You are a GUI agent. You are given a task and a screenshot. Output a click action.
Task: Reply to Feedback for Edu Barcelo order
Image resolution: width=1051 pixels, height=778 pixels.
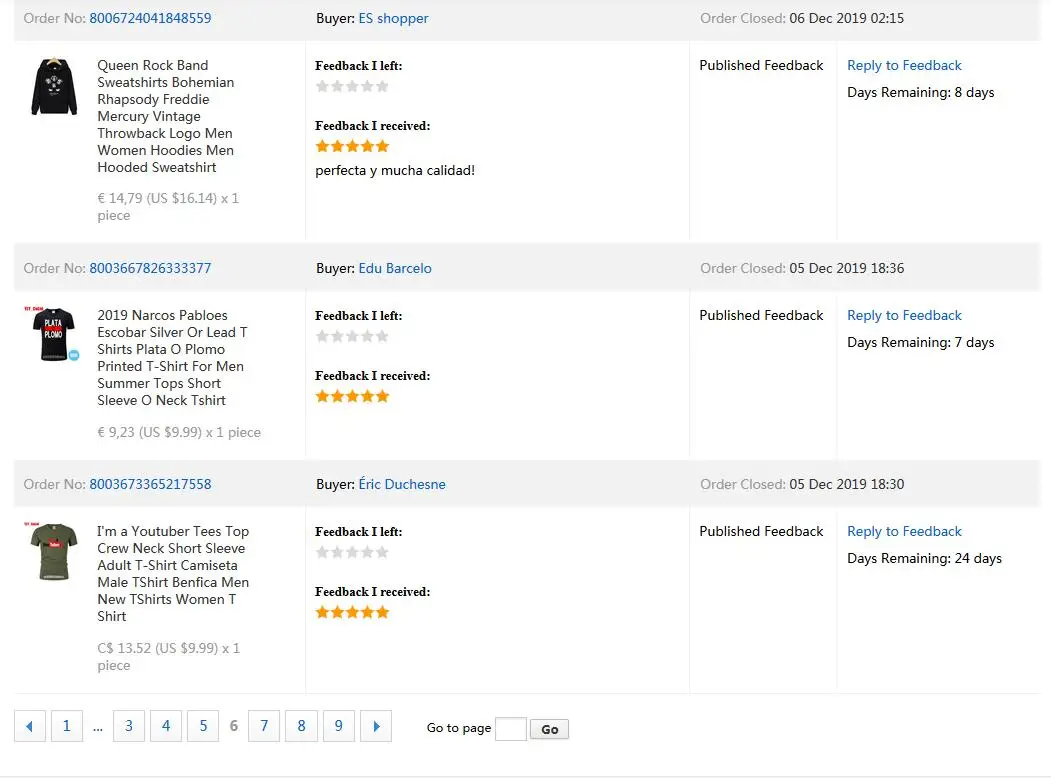tap(904, 315)
